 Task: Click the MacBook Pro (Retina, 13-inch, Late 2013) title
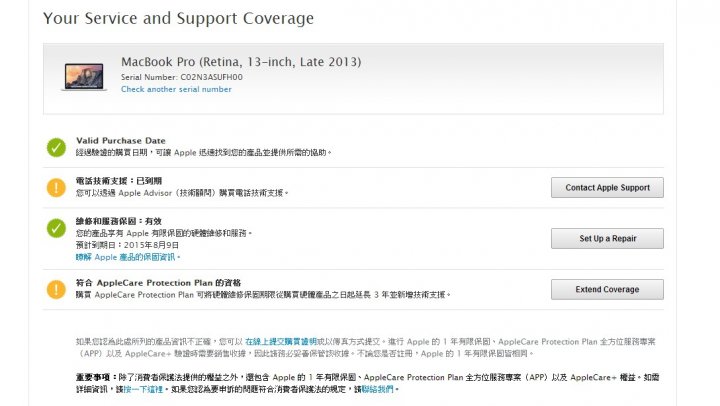click(241, 62)
